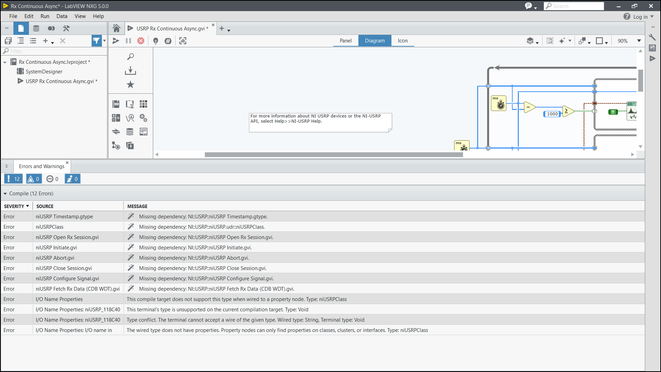Open the zoom 90% dropdown

click(x=639, y=41)
